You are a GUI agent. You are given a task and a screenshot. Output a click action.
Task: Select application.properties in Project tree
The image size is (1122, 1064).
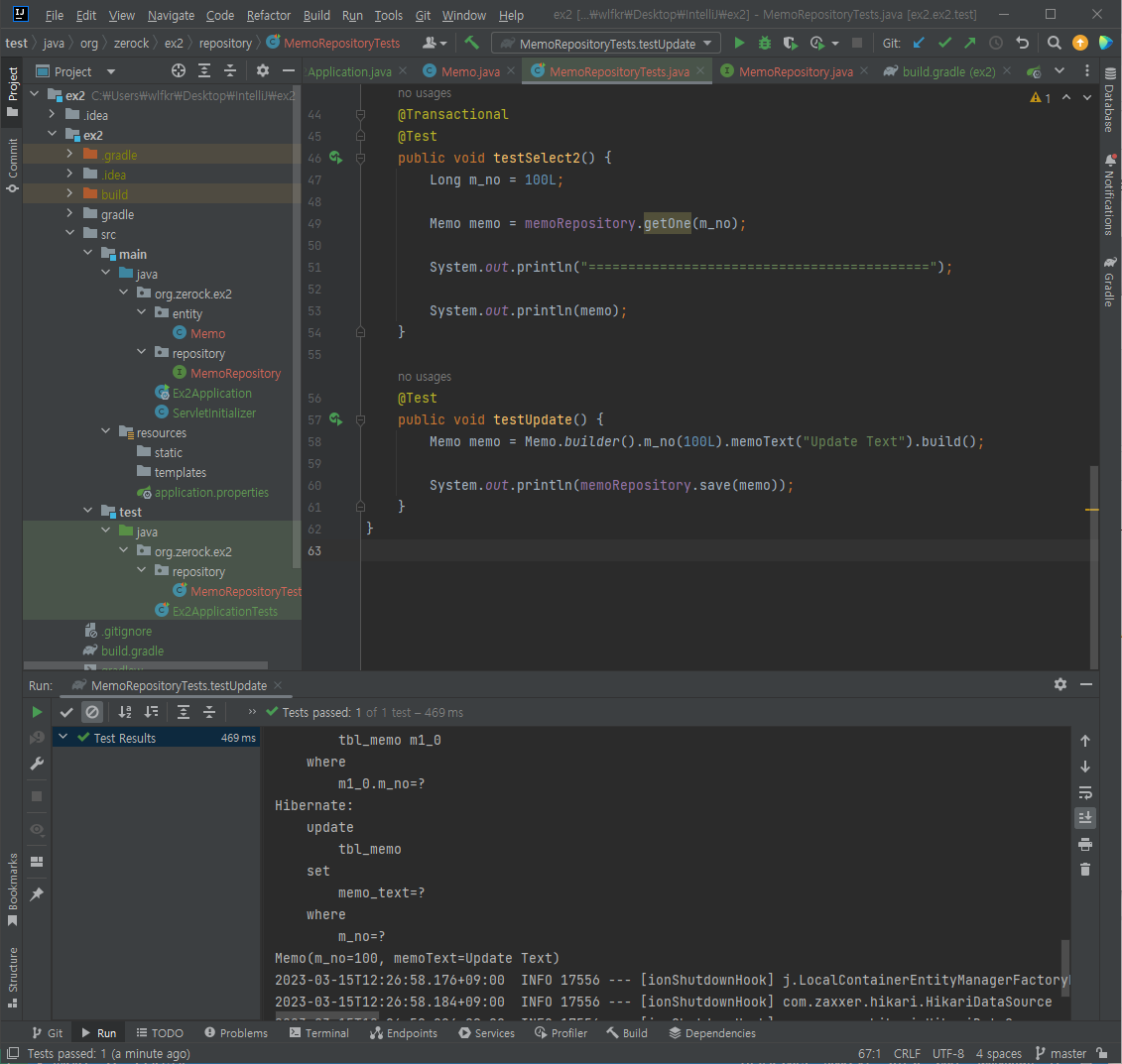pos(211,492)
